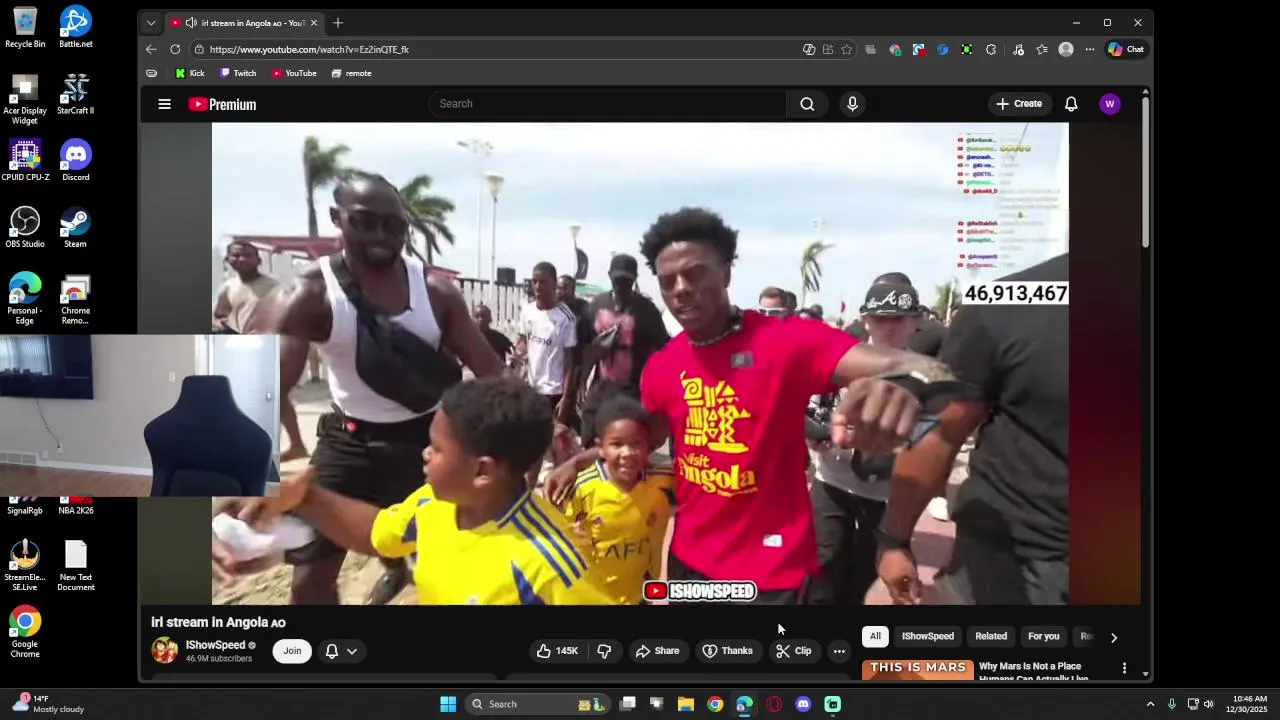
Task: Open Discord from taskbar
Action: [803, 704]
